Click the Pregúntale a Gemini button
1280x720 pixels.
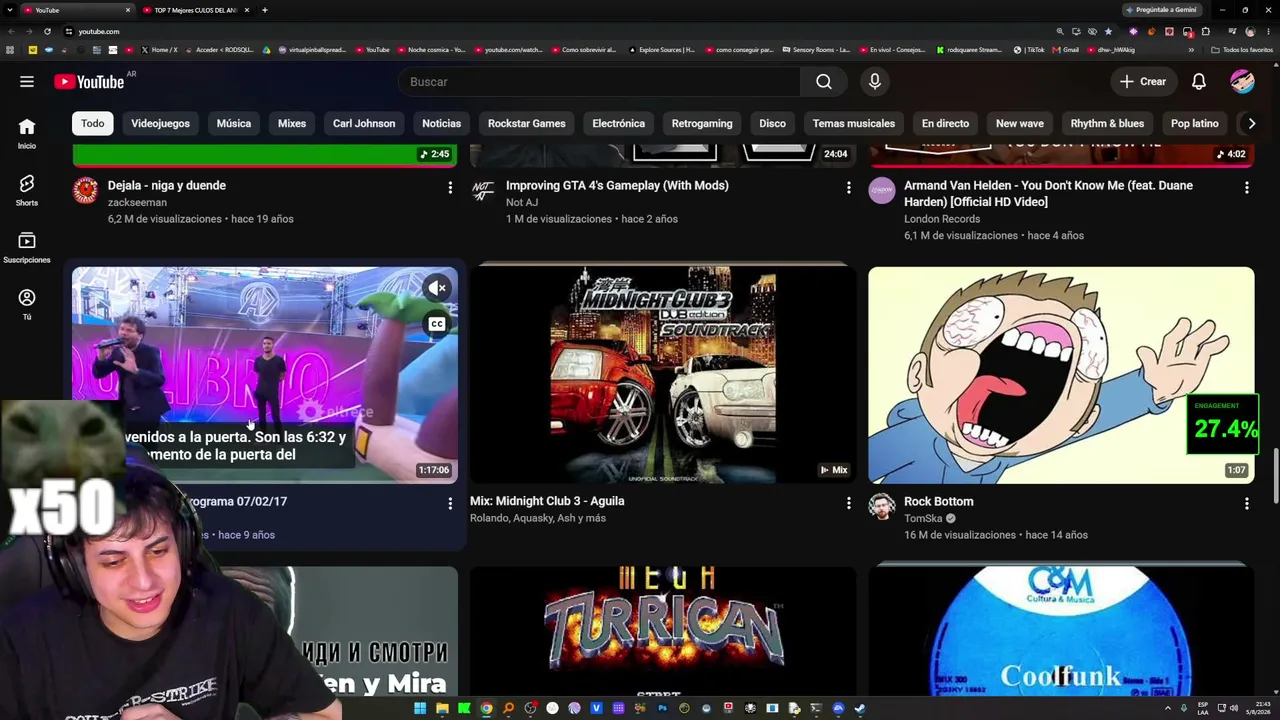click(x=1160, y=10)
